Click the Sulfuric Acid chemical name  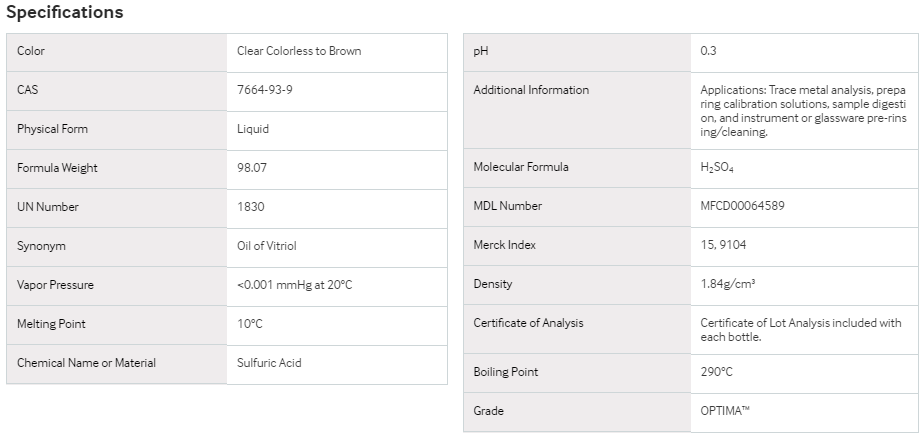point(269,362)
